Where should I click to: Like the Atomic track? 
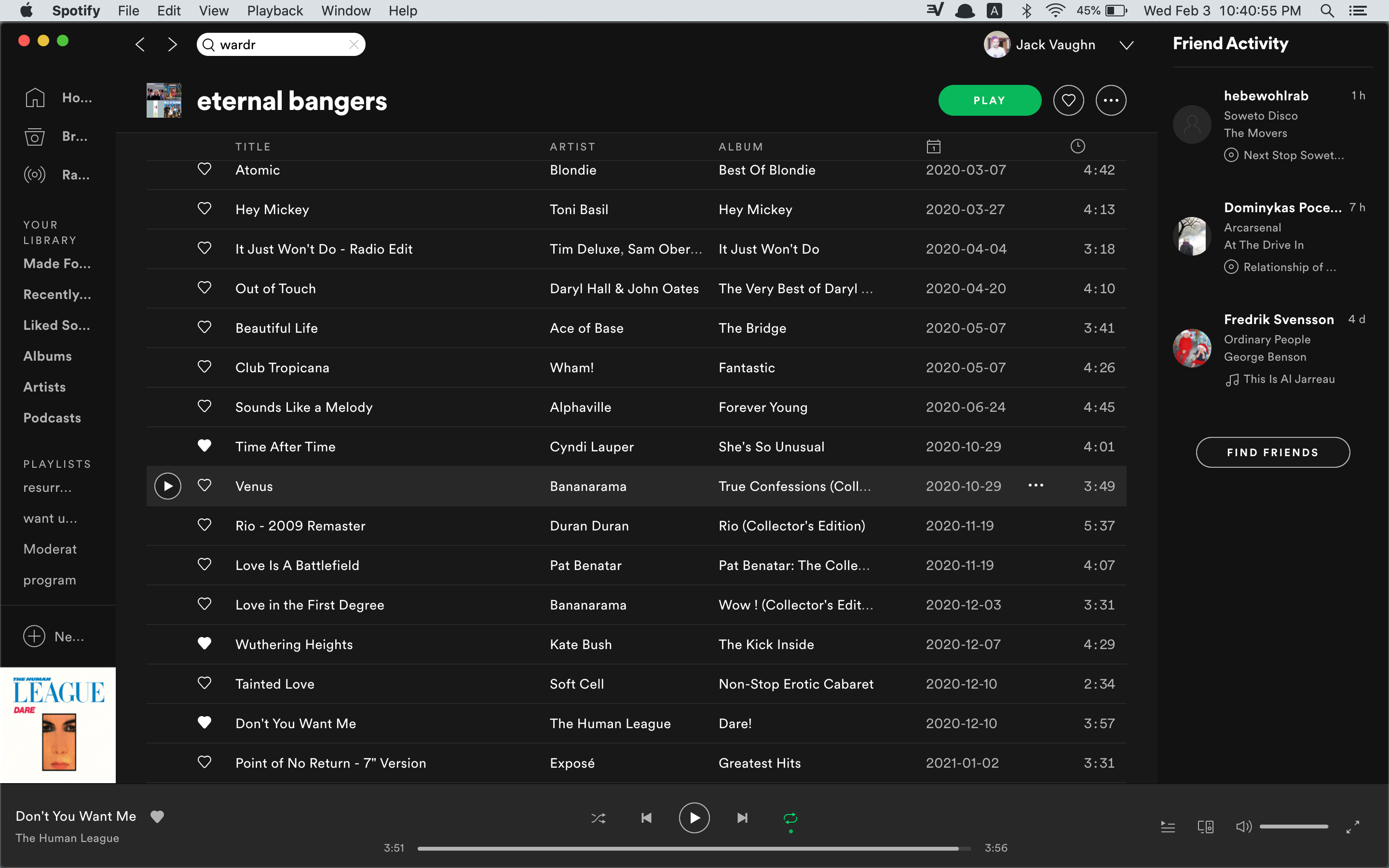204,169
